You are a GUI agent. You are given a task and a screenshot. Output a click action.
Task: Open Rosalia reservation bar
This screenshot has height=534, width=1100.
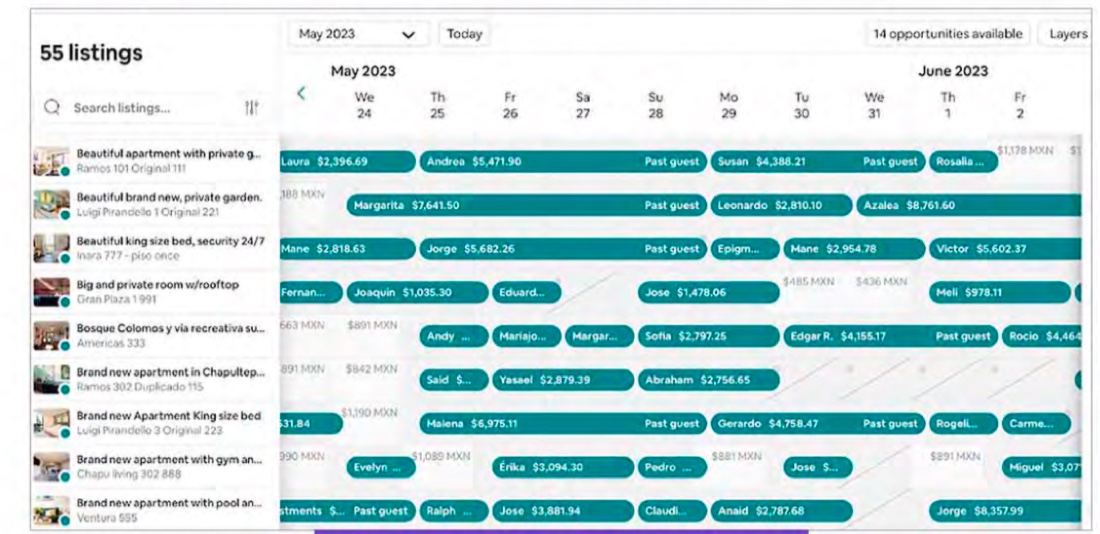963,161
